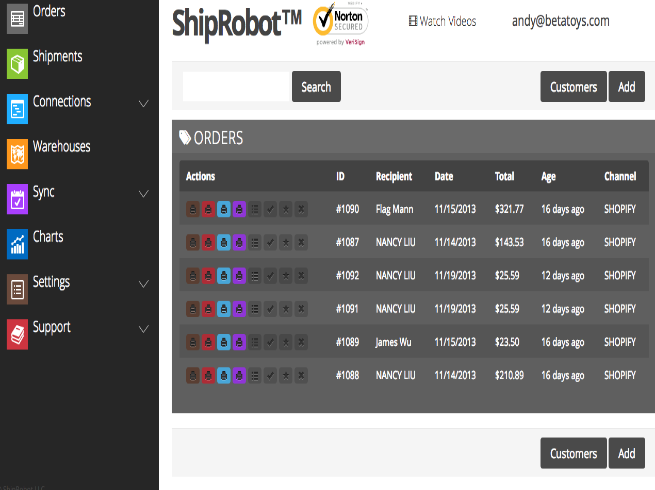This screenshot has width=655, height=490.
Task: Expand the Connections submenu chevron
Action: click(143, 103)
